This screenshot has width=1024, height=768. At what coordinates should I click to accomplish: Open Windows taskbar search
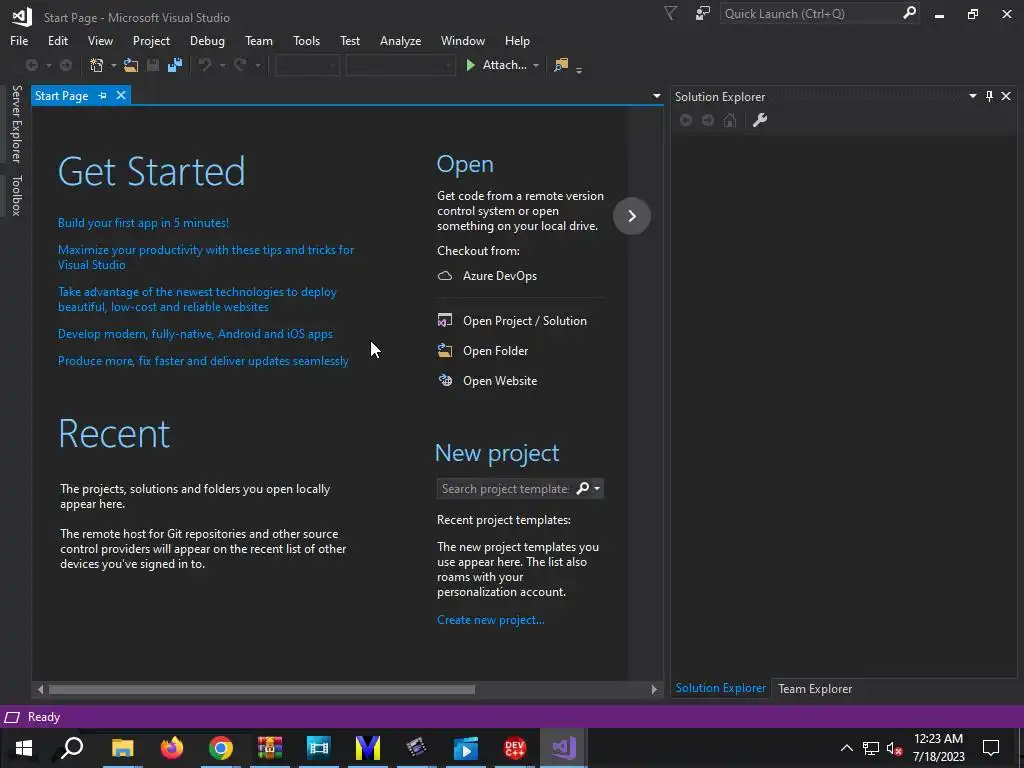click(x=72, y=748)
